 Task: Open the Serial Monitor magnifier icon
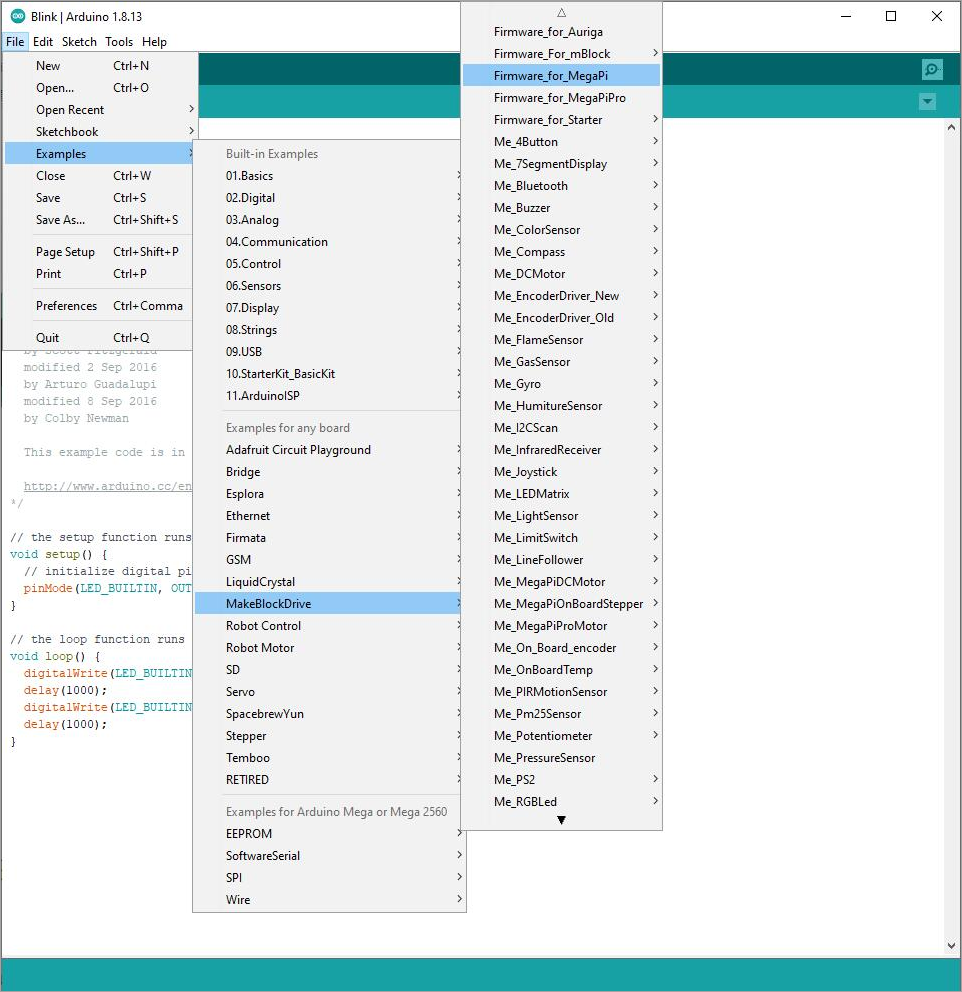click(931, 69)
